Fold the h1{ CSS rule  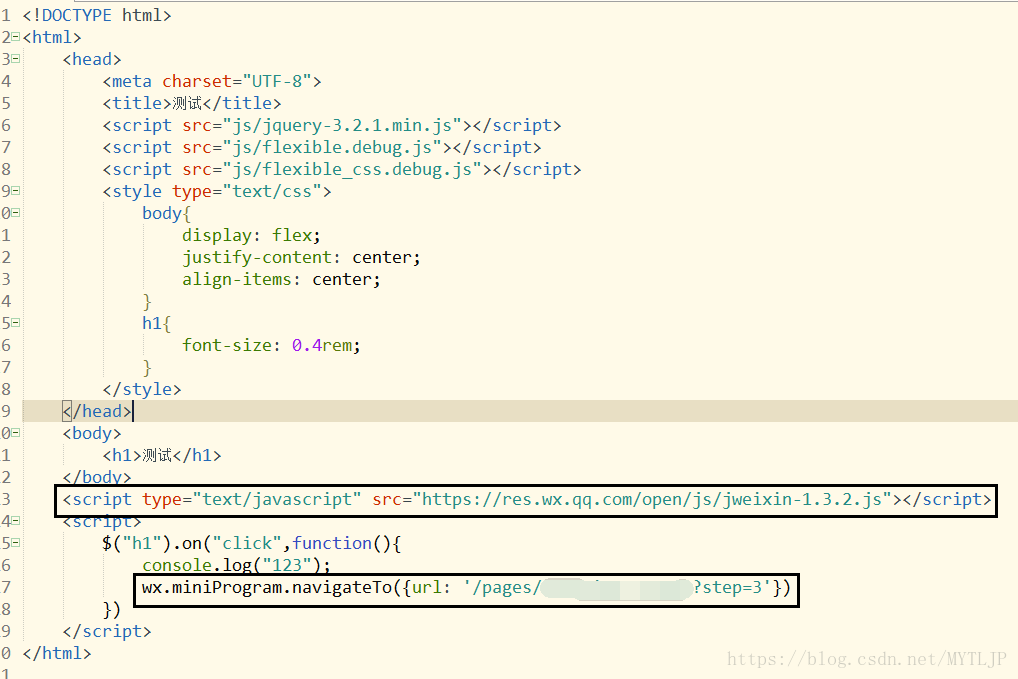tap(16, 323)
